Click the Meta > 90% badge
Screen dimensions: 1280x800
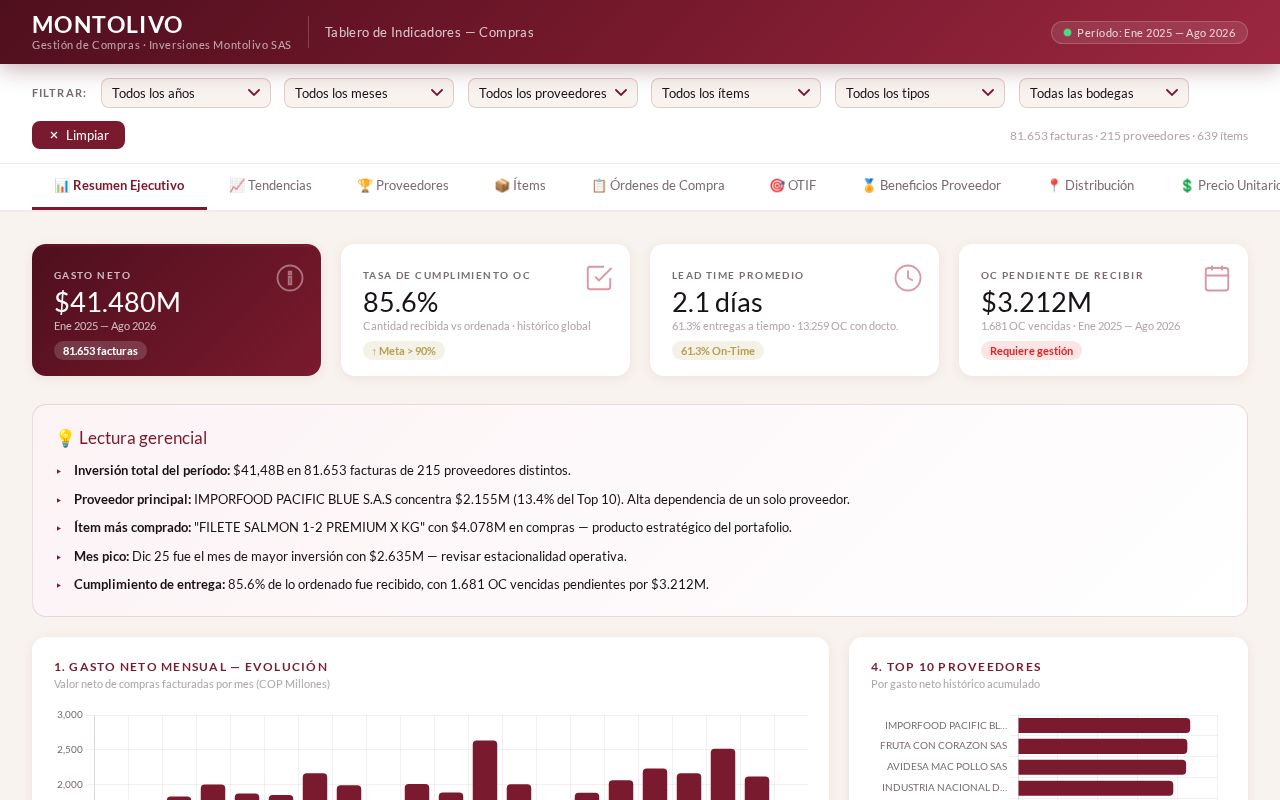point(404,351)
